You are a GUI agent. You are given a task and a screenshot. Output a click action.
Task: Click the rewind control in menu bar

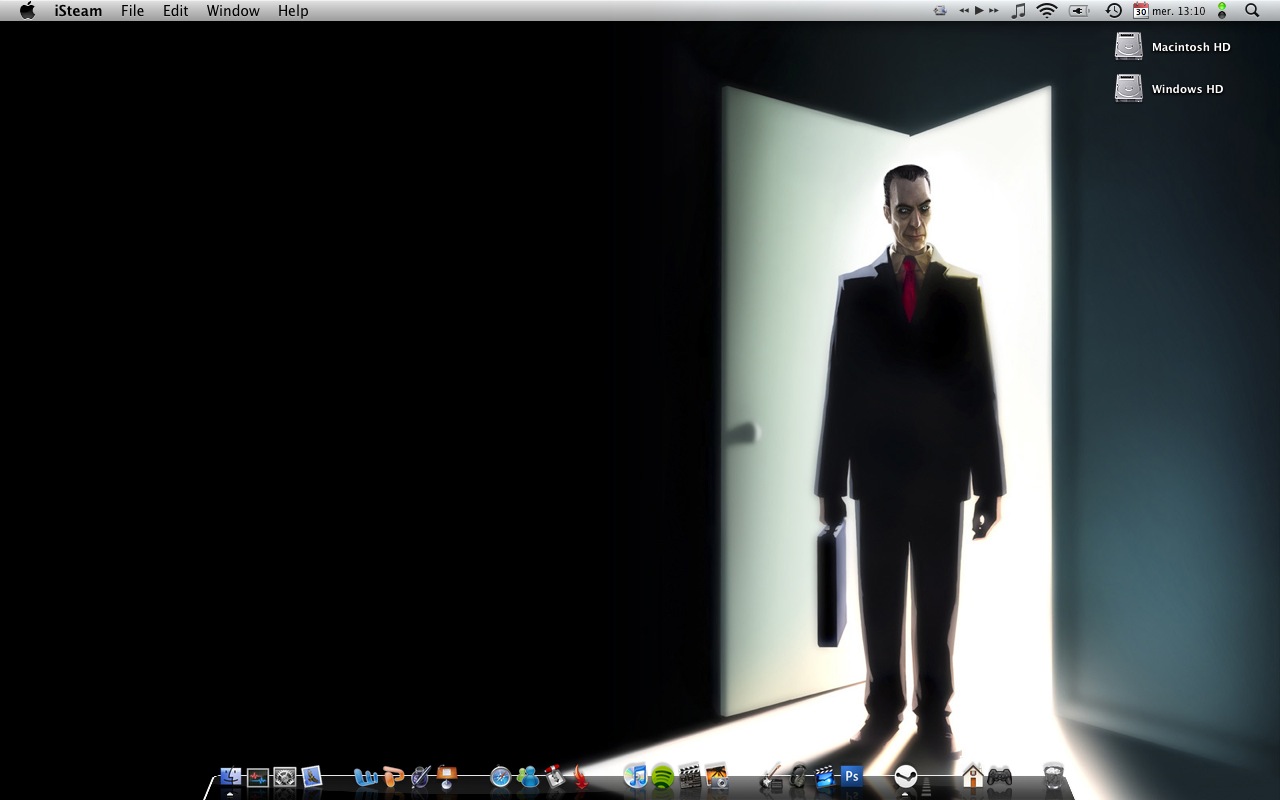[x=964, y=10]
